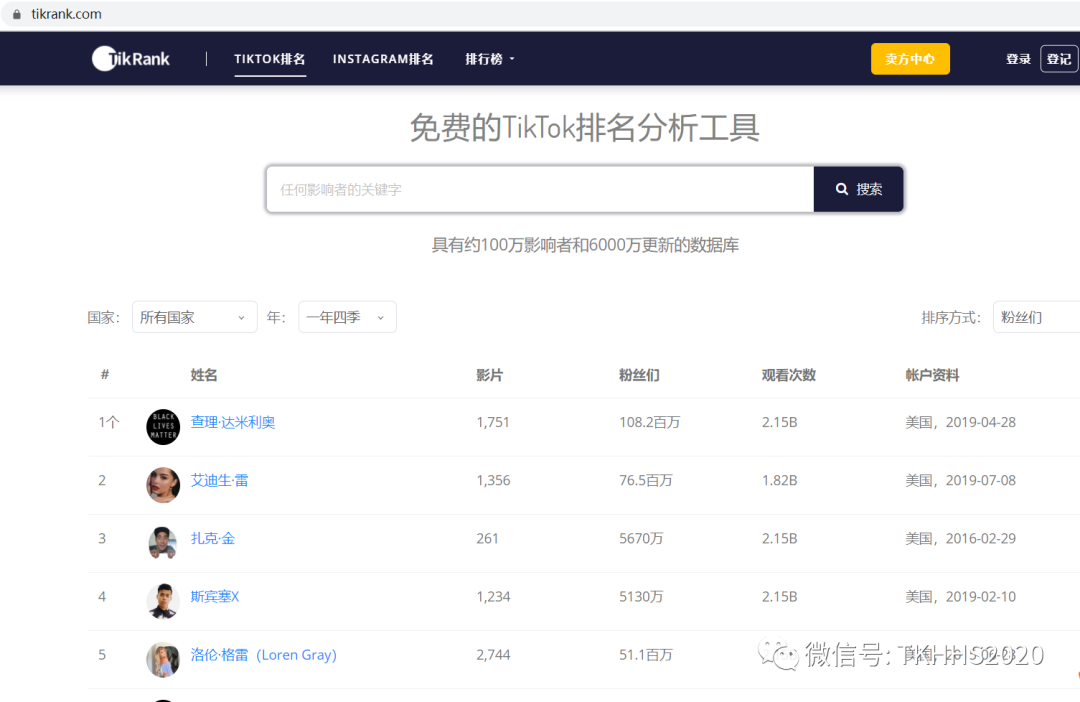Viewport: 1080px width, 702px height.
Task: Click the browser address bar lock icon
Action: point(16,15)
